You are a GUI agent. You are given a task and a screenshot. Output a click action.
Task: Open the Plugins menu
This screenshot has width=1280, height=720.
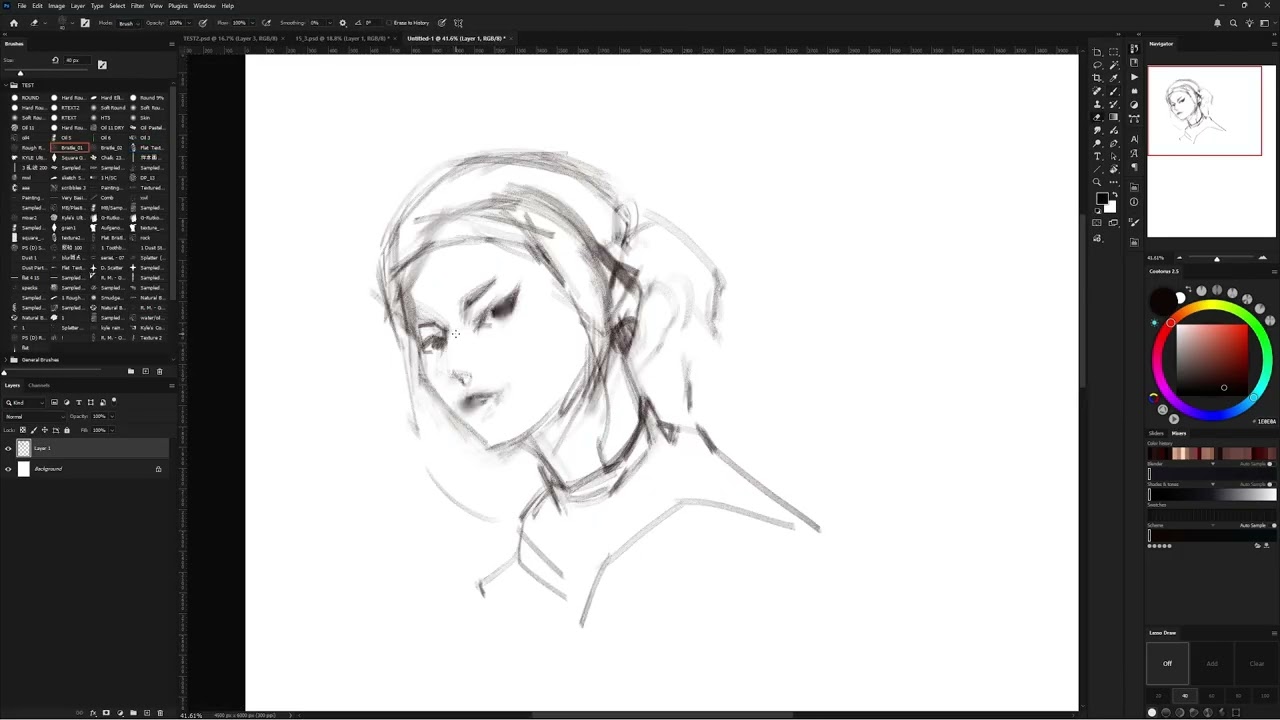point(178,6)
